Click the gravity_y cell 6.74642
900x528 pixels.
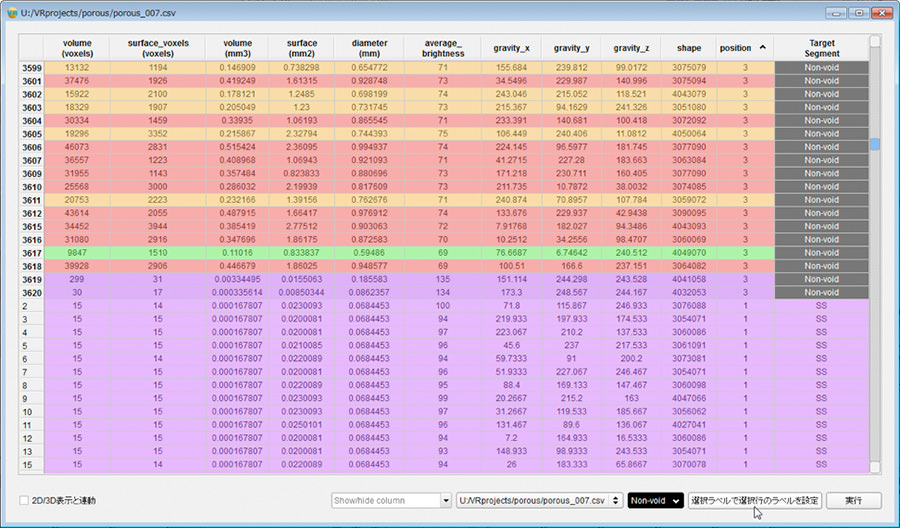(571, 253)
